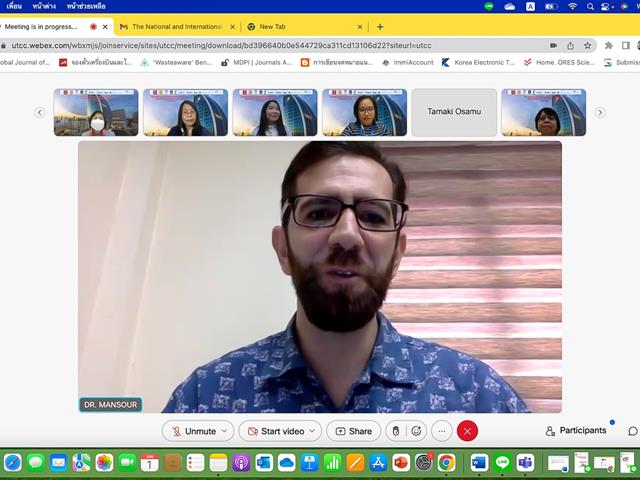Open more options ellipsis button

pos(442,431)
